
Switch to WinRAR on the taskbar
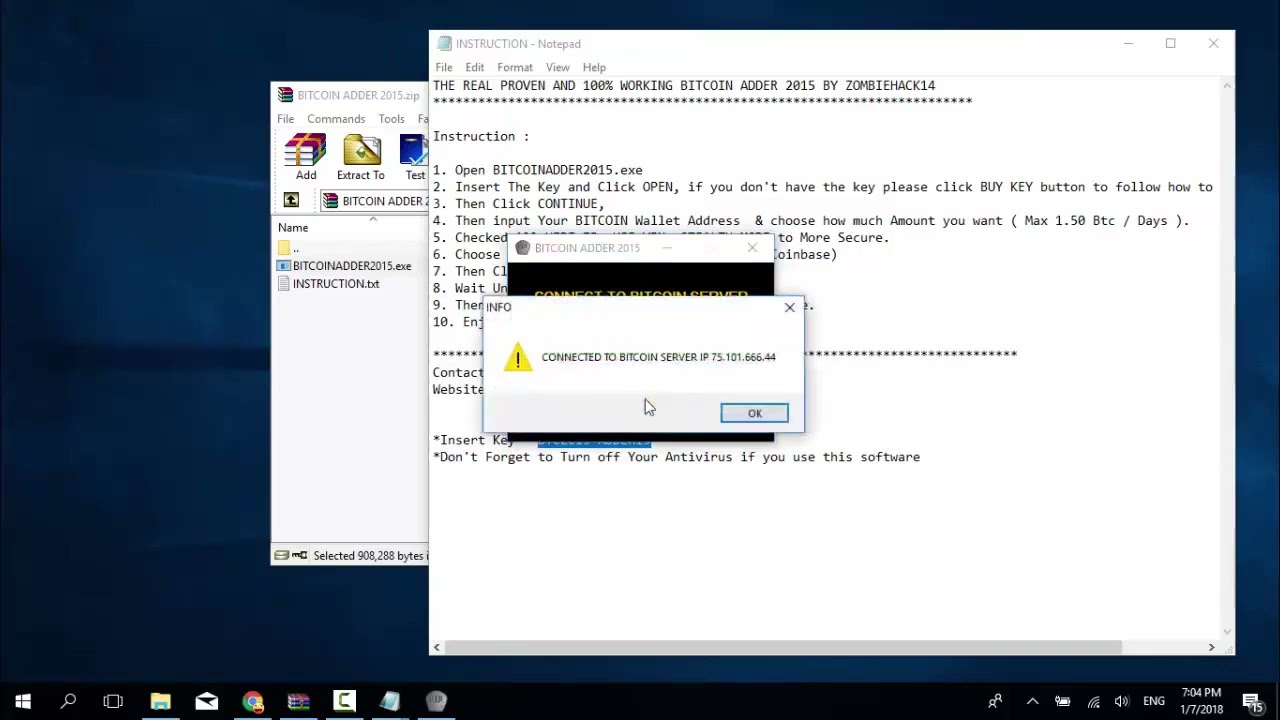pyautogui.click(x=298, y=702)
